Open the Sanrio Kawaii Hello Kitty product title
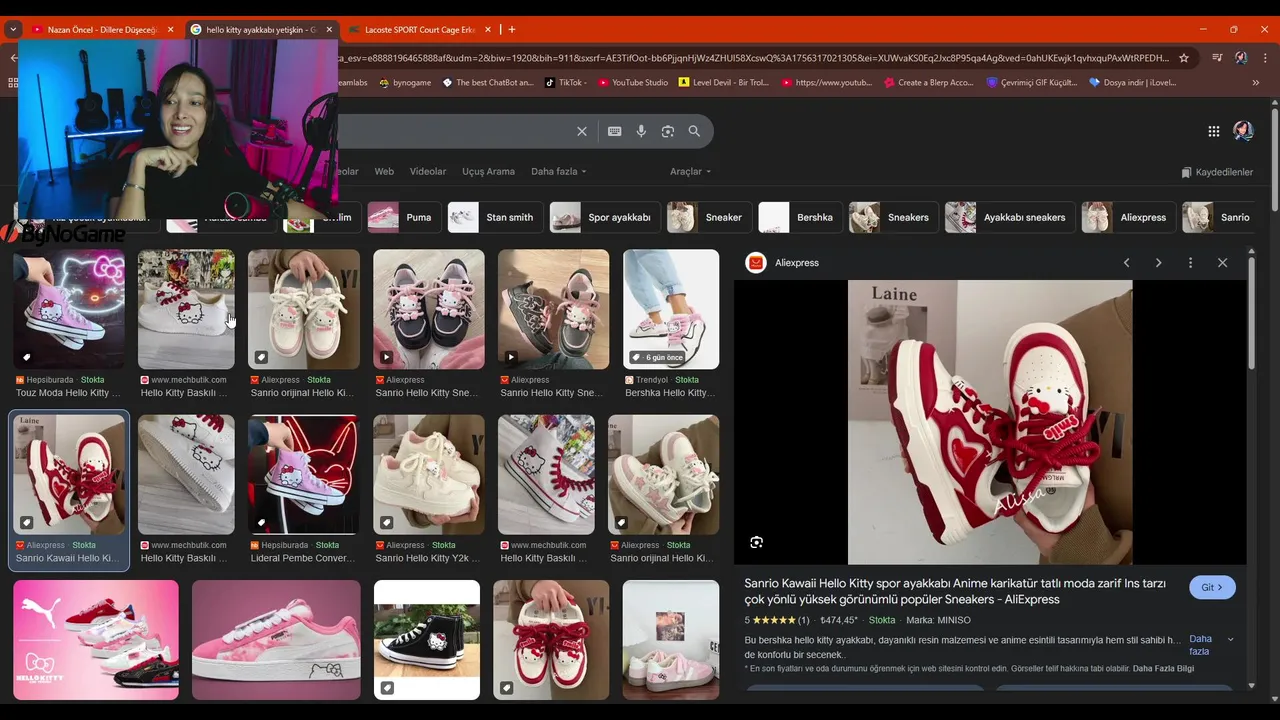This screenshot has width=1280, height=720. click(955, 591)
